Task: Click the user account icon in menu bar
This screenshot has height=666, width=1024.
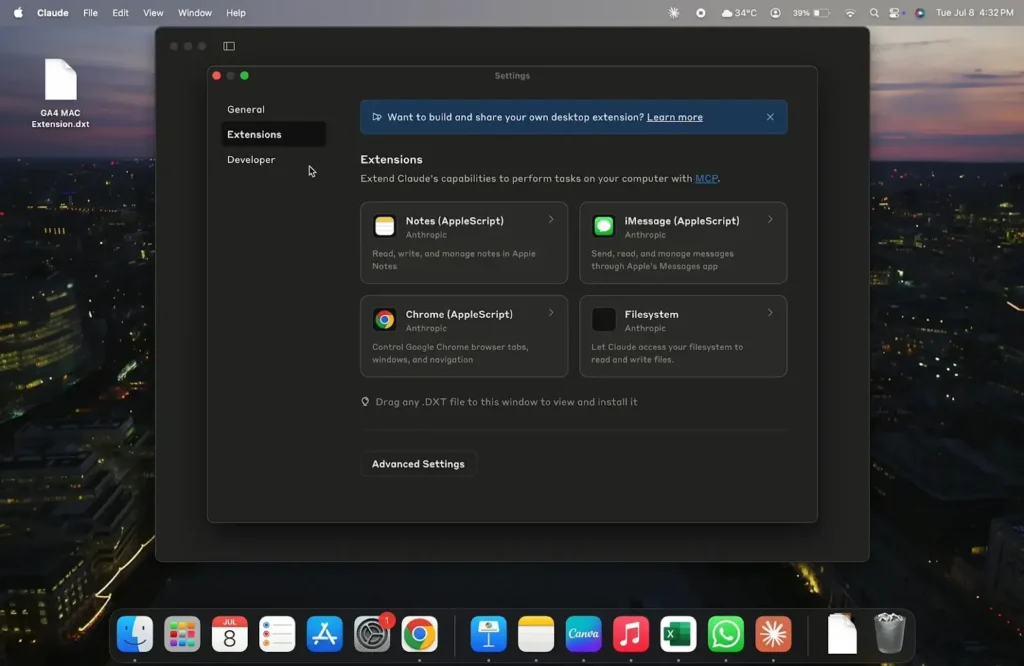Action: pyautogui.click(x=775, y=12)
